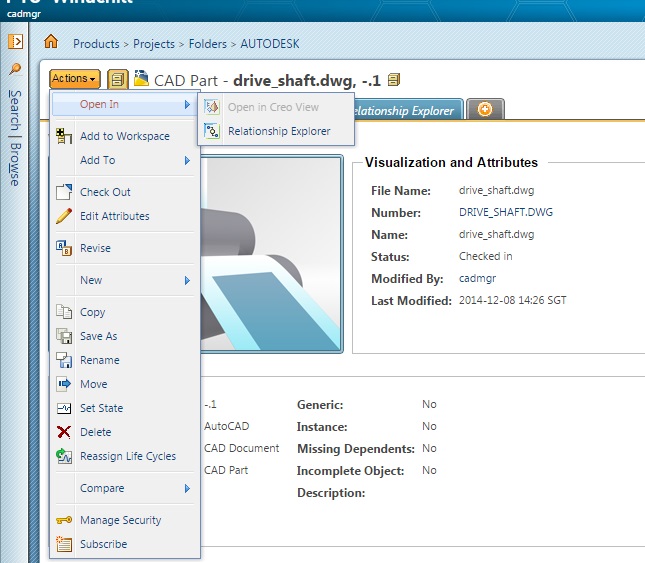Click the Home icon in the breadcrumb
Viewport: 645px width, 563px height.
pos(51,42)
